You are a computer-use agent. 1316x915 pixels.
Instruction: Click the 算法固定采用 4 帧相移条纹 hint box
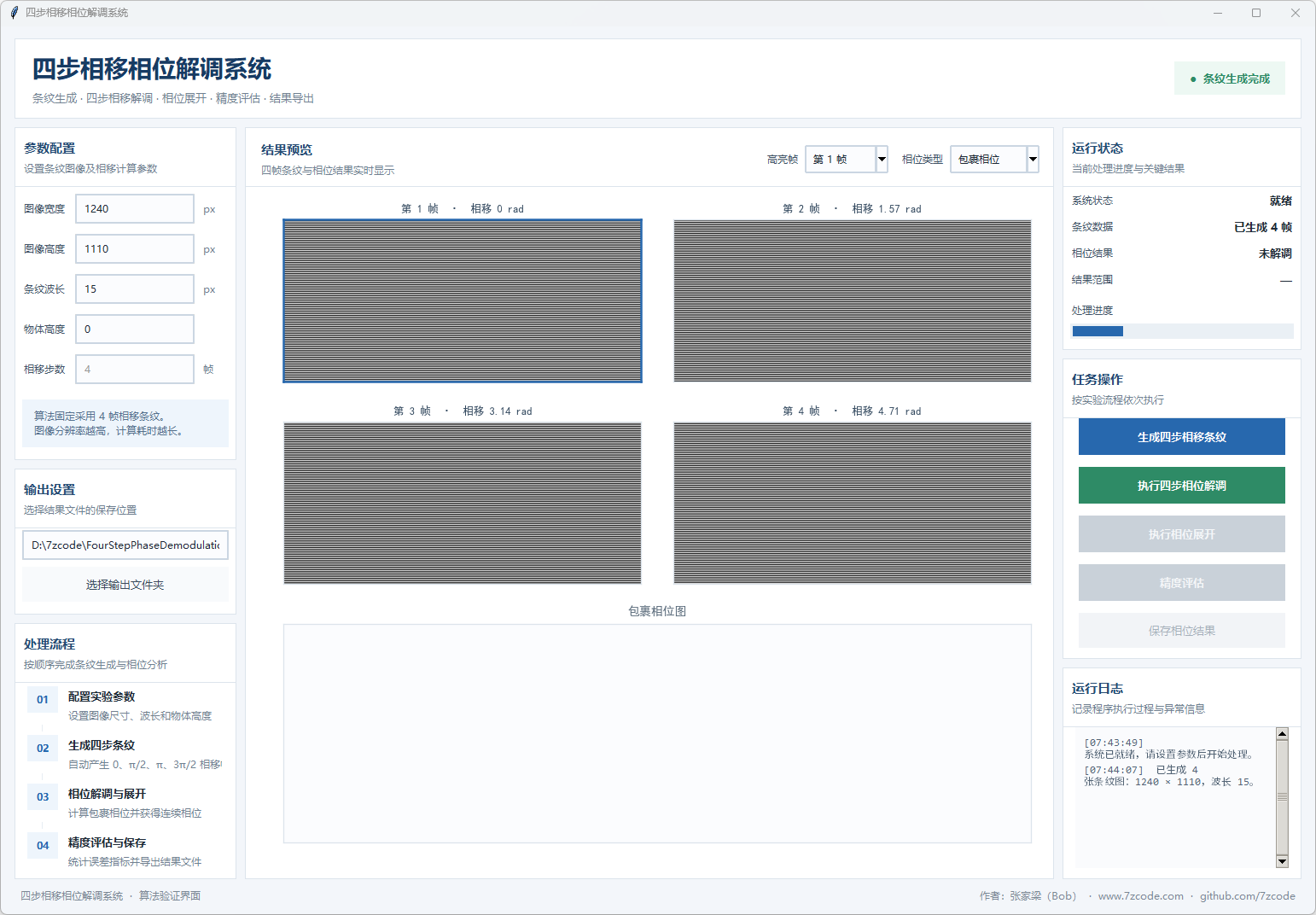[125, 423]
